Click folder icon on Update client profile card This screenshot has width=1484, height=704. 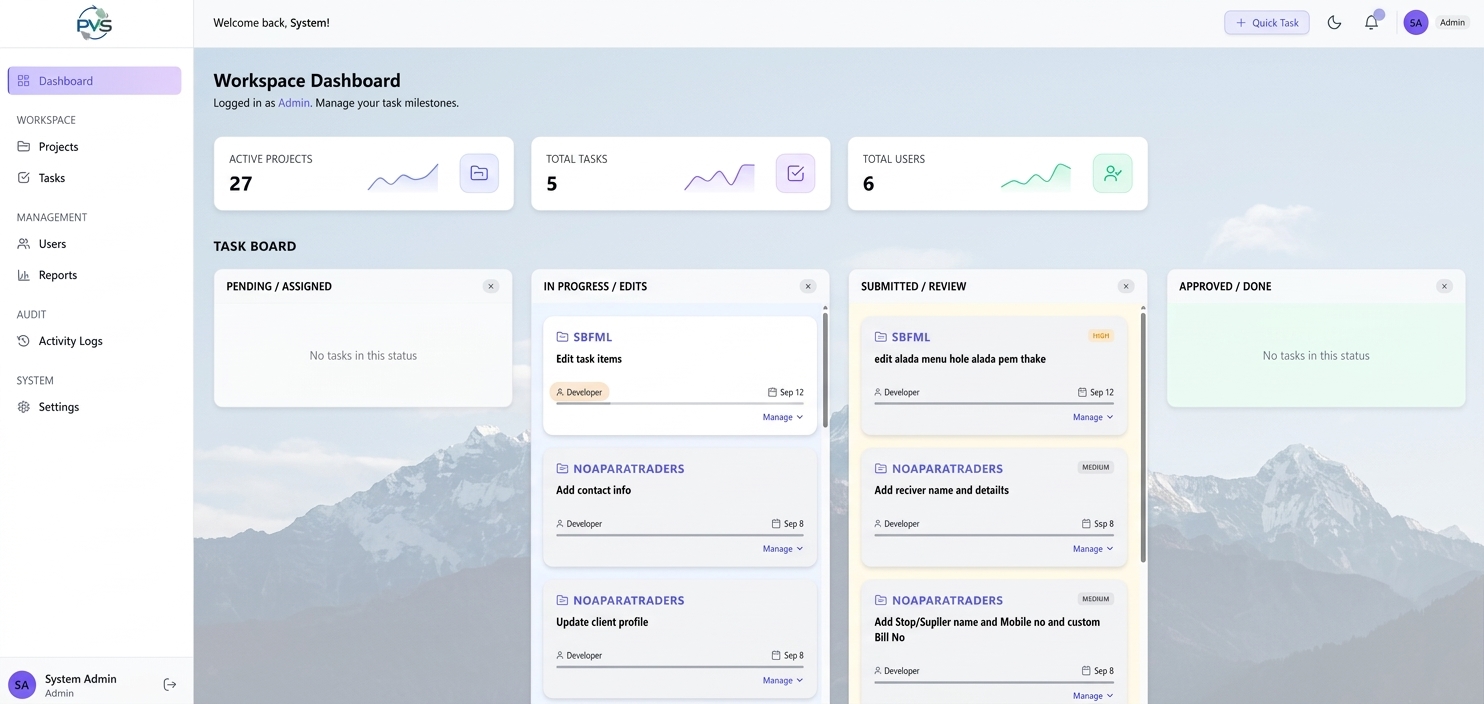tap(562, 600)
